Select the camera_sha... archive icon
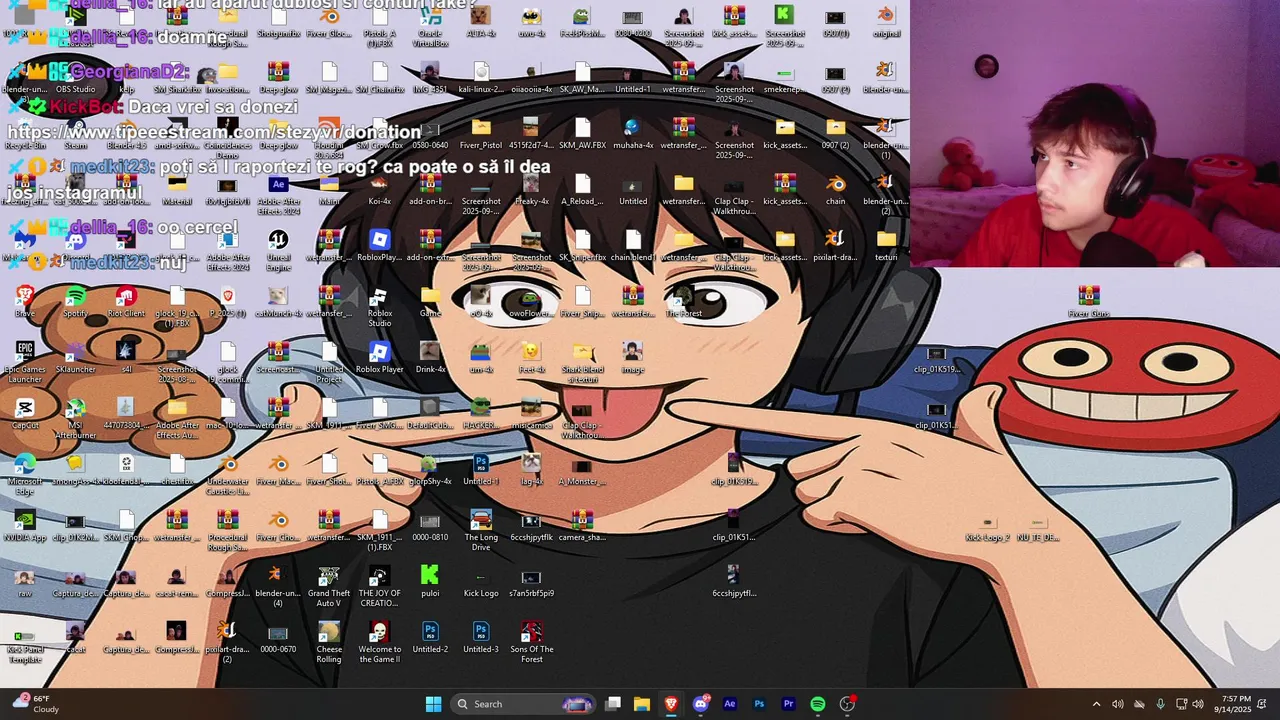The width and height of the screenshot is (1280, 720). [x=582, y=525]
